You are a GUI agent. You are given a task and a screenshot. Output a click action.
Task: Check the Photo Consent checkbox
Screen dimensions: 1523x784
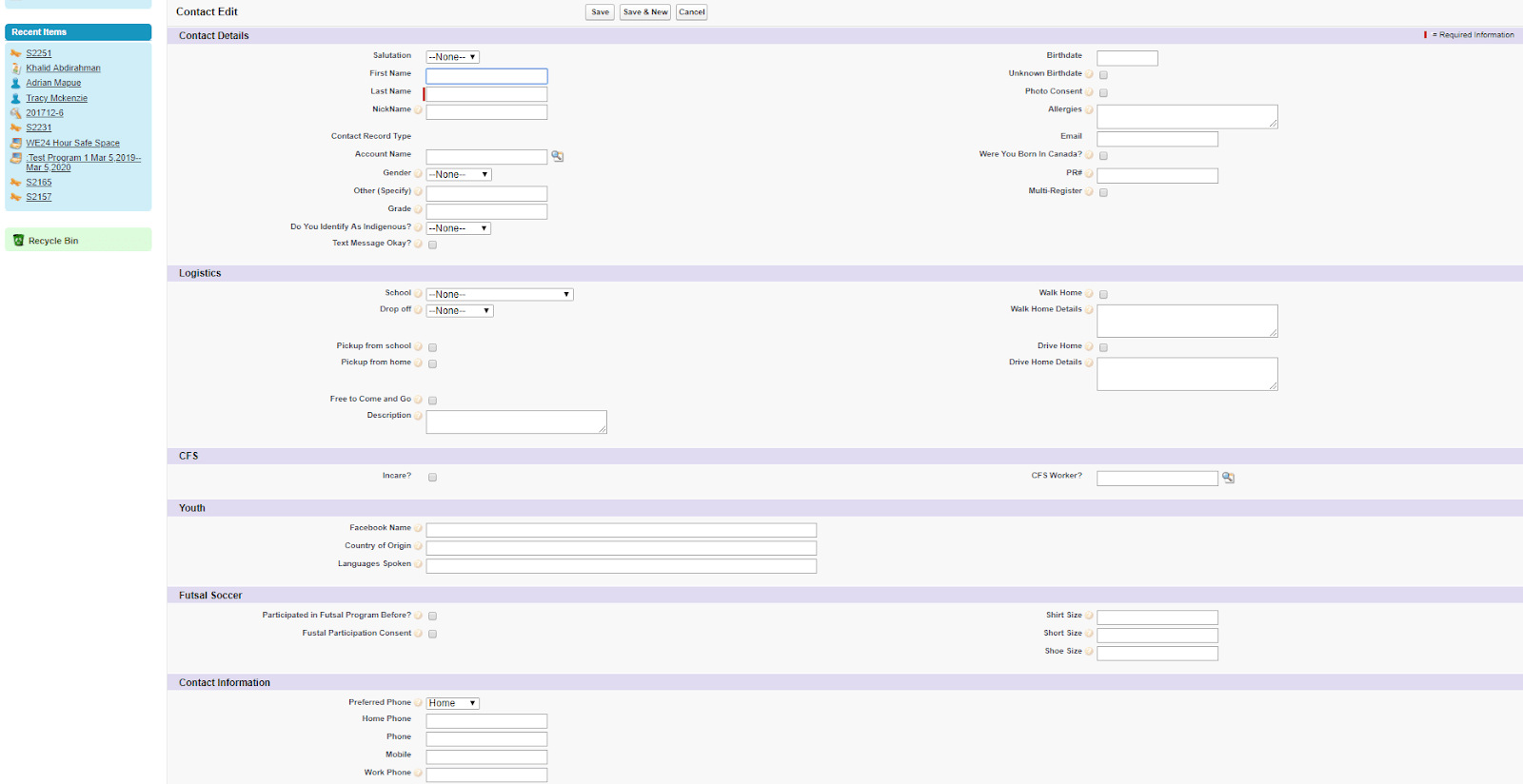coord(1103,93)
